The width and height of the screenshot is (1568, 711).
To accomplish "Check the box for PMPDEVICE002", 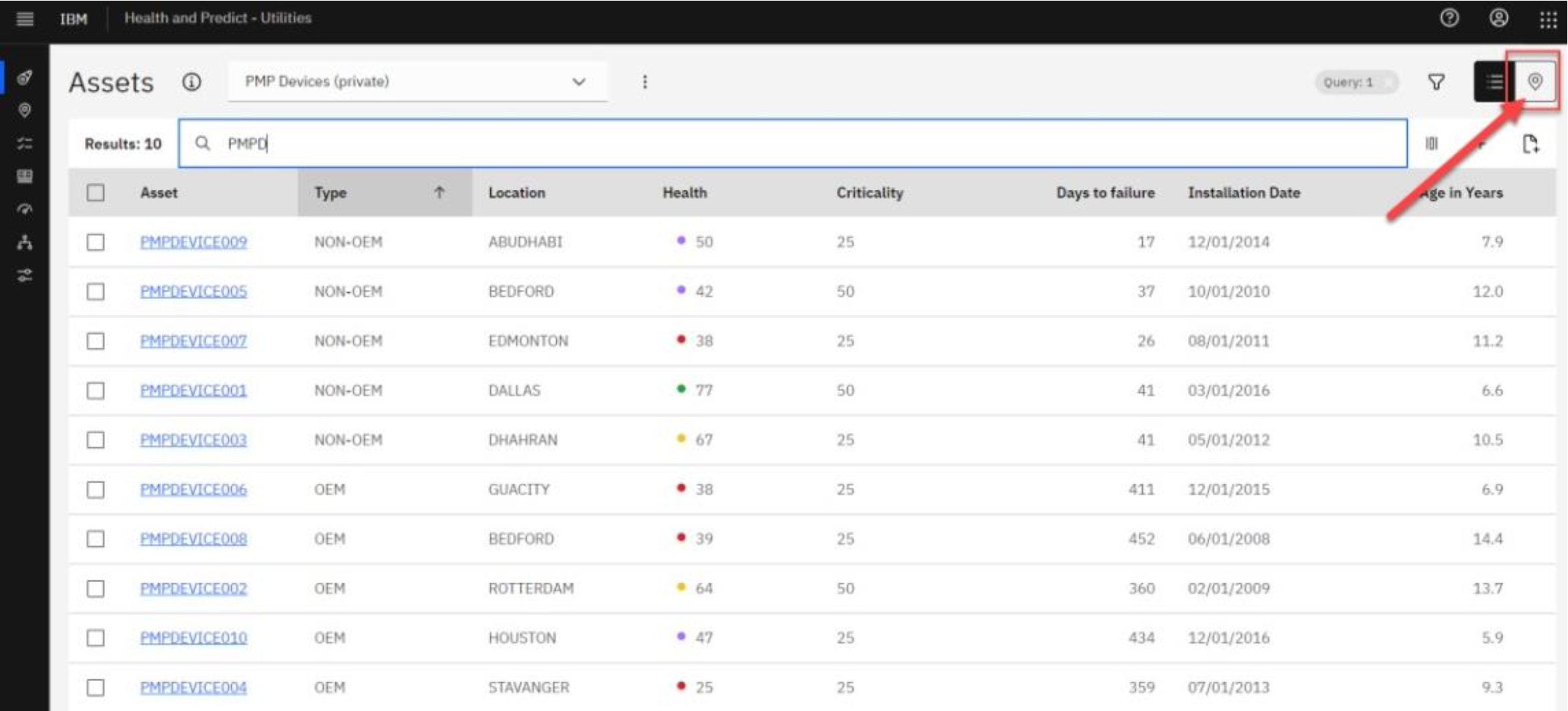I will click(95, 588).
